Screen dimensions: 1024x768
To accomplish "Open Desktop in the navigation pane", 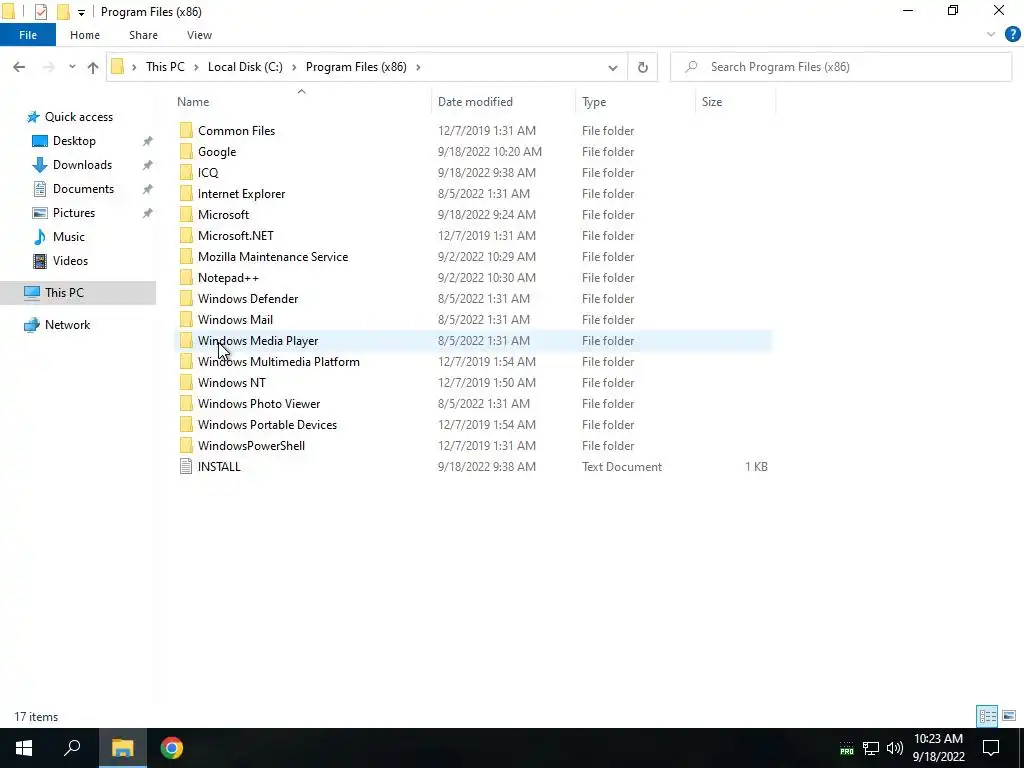I will pyautogui.click(x=74, y=141).
